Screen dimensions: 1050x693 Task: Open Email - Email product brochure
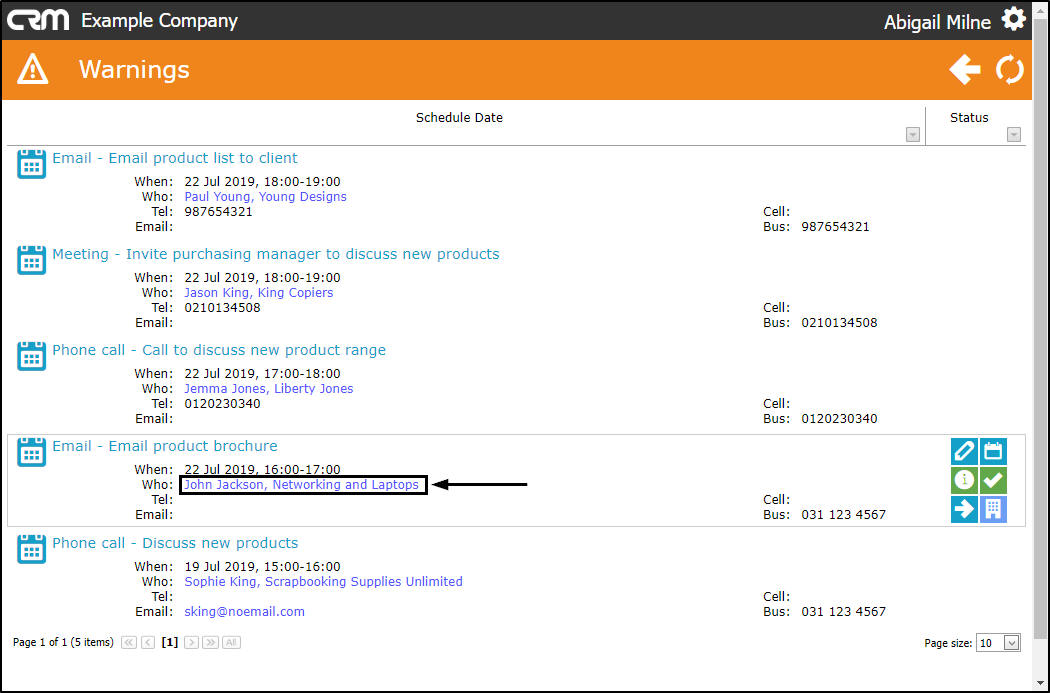click(x=165, y=446)
